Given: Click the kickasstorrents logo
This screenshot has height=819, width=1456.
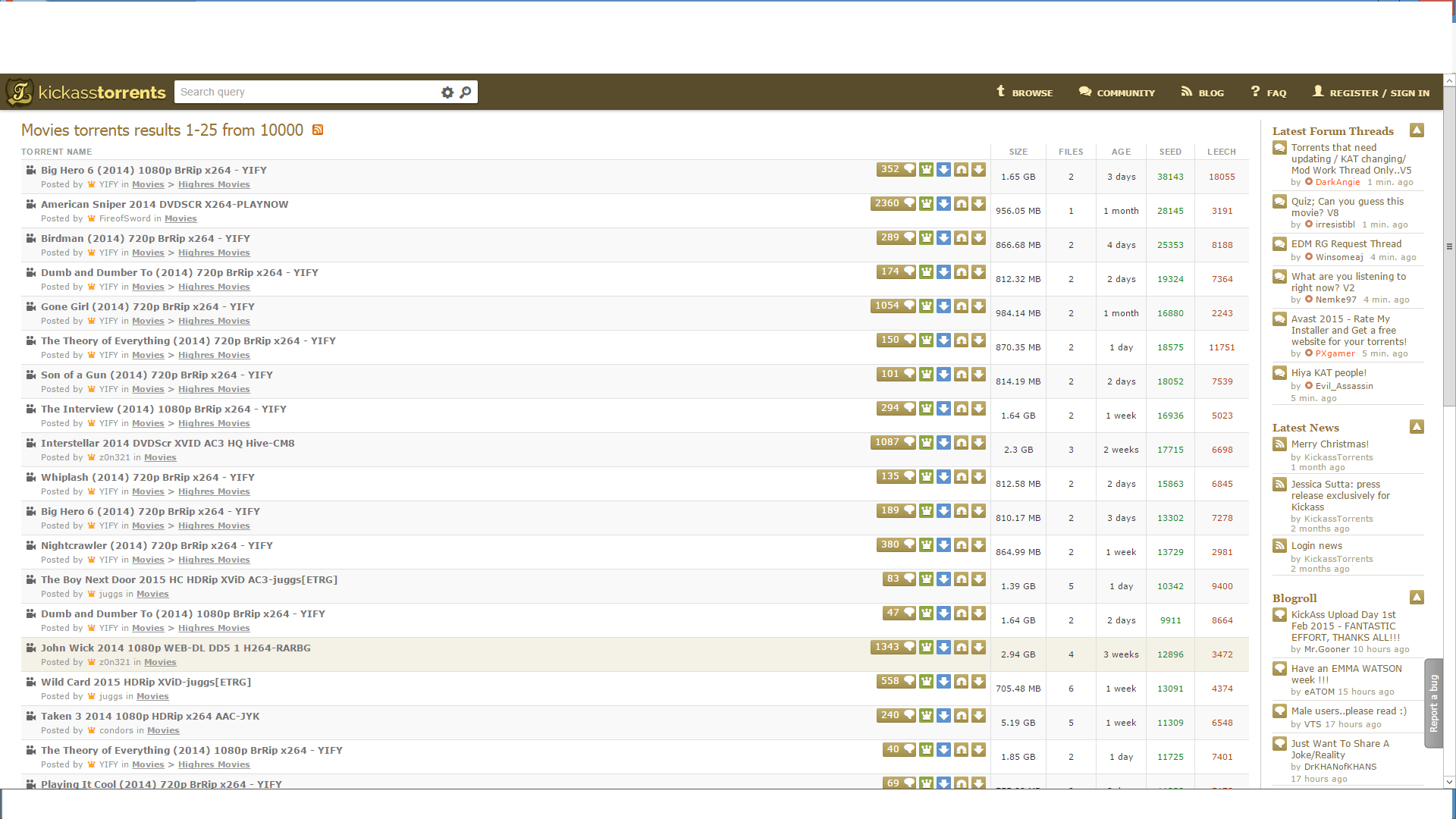Looking at the screenshot, I should tap(86, 93).
